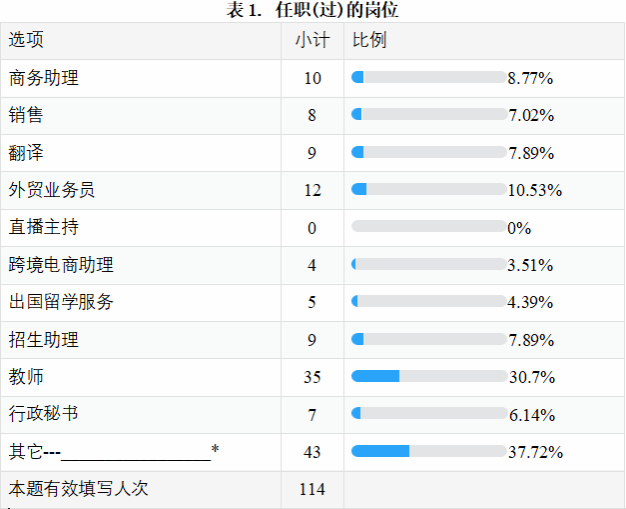Viewport: 626px width, 509px height.
Task: Click the table title 任职(过)的岗位
Action: click(337, 10)
